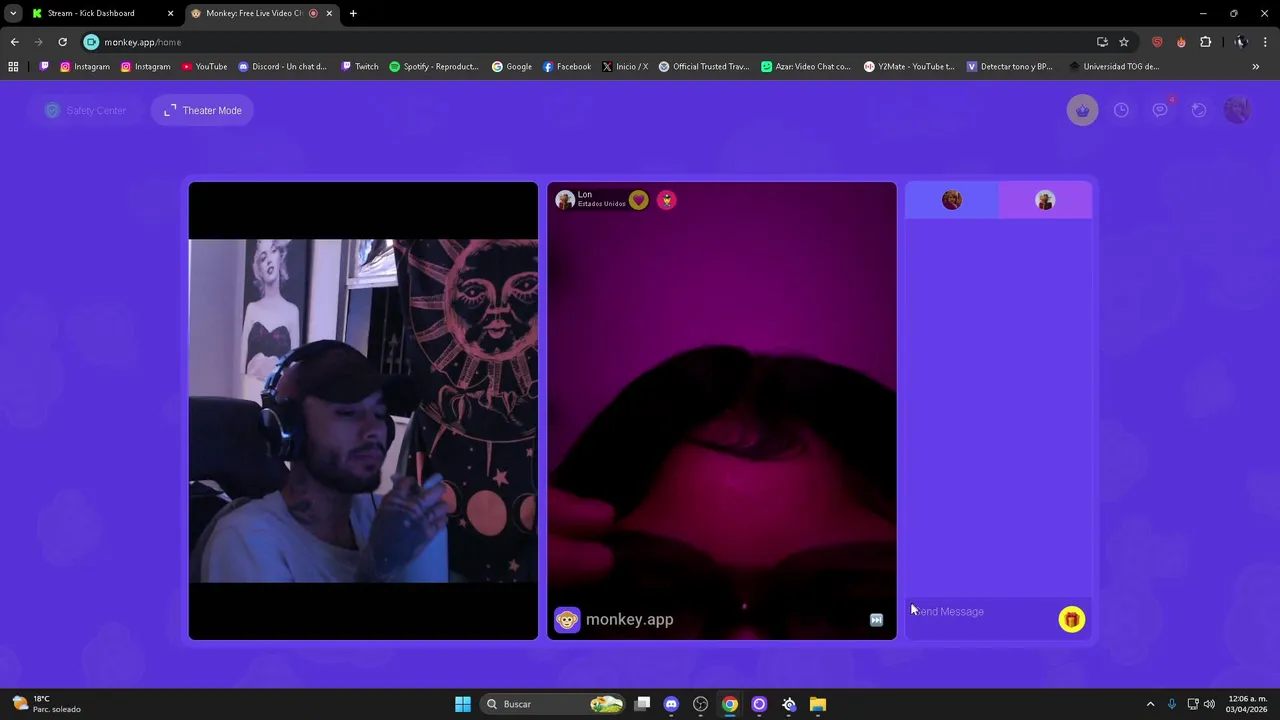Reload the page
1280x720 pixels.
coord(62,42)
